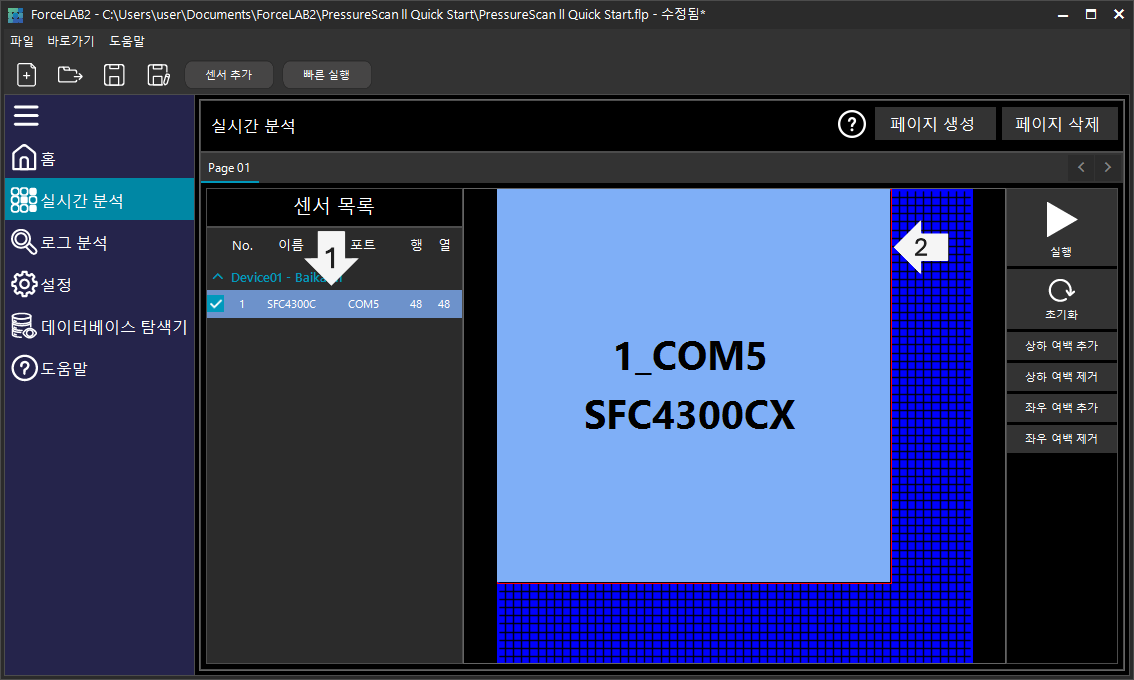The width and height of the screenshot is (1134, 680).
Task: Click the 행 column header
Action: click(417, 245)
